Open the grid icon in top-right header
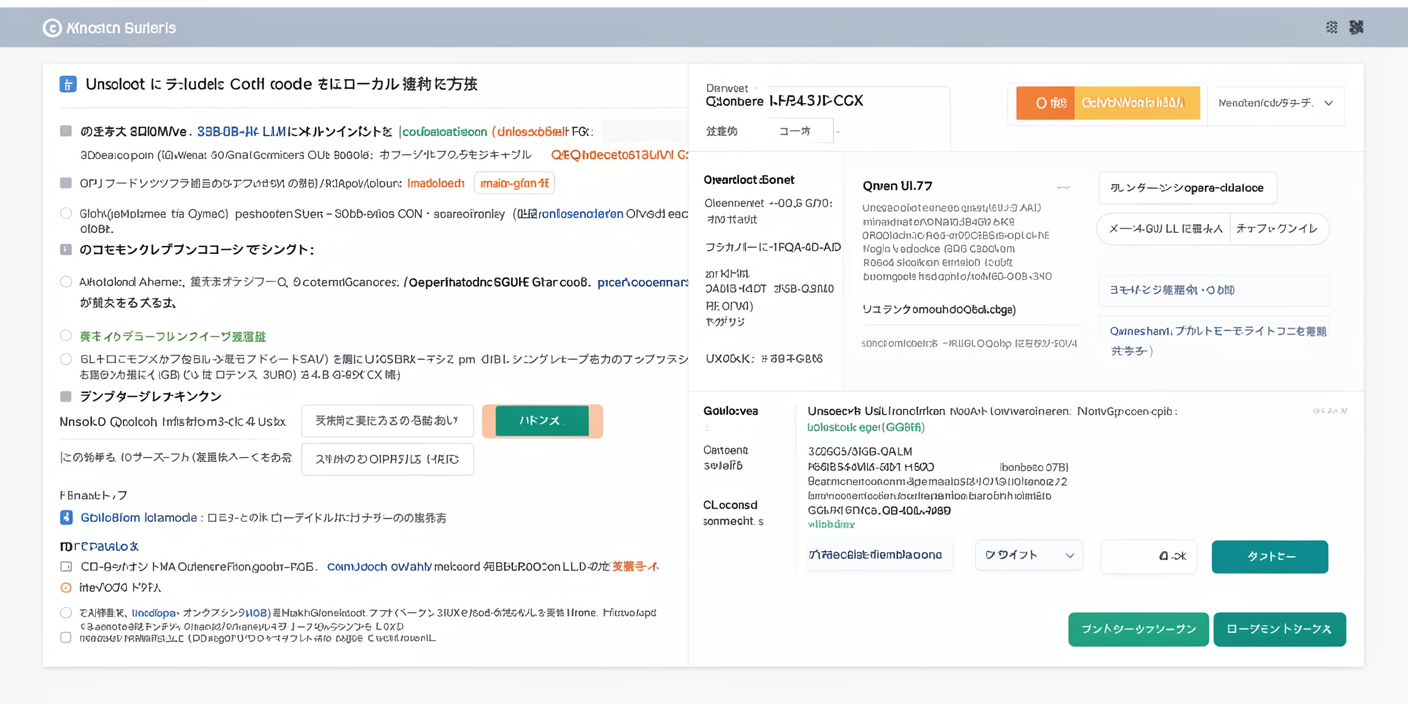This screenshot has width=1408, height=704. tap(1331, 28)
